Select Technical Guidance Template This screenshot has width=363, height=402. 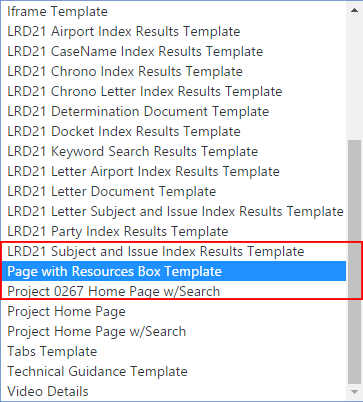pyautogui.click(x=173, y=371)
